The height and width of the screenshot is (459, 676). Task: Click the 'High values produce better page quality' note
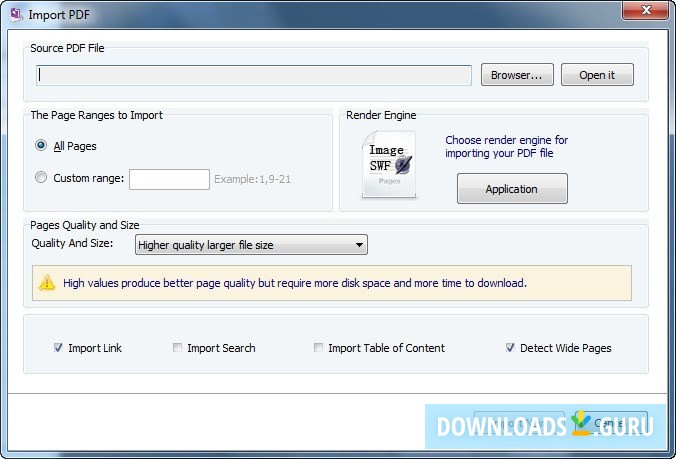coord(295,283)
